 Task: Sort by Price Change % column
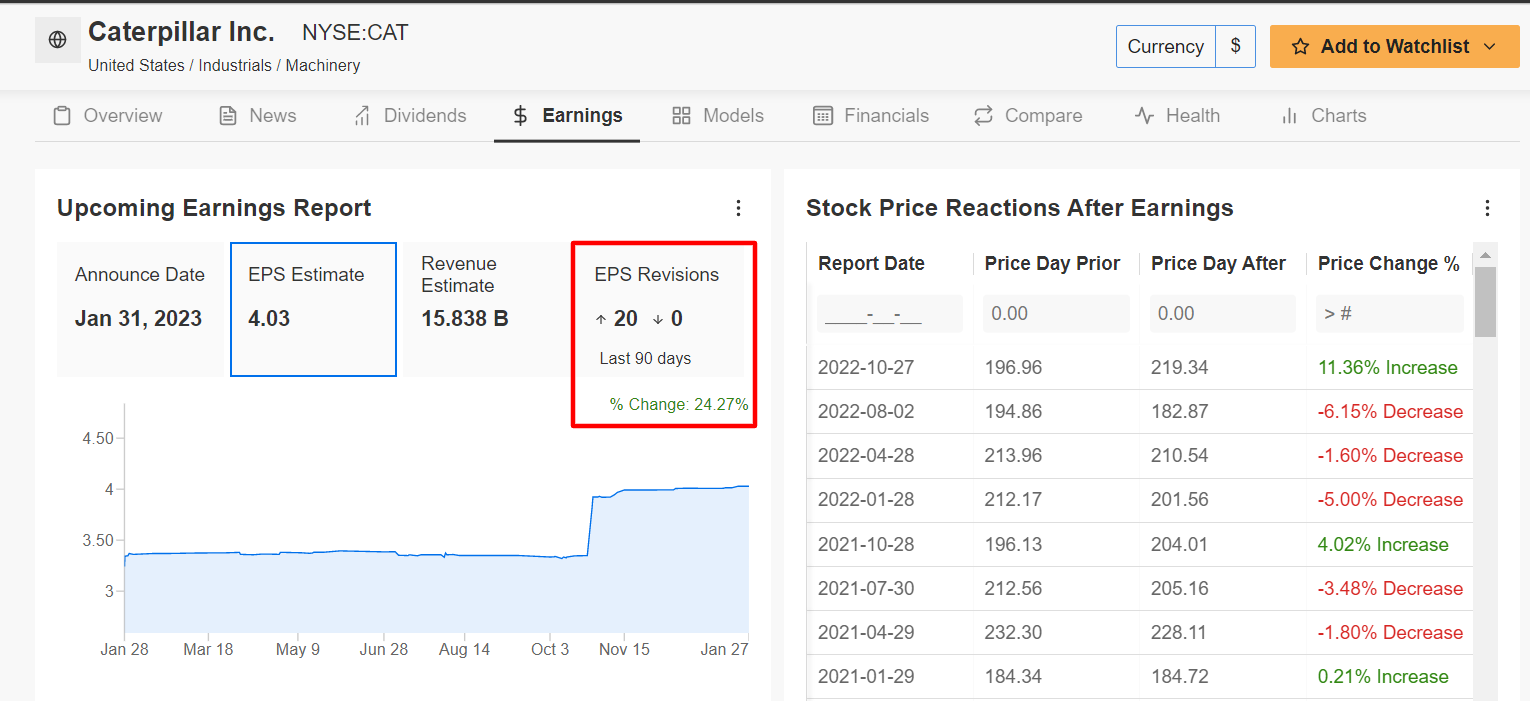(x=1389, y=264)
